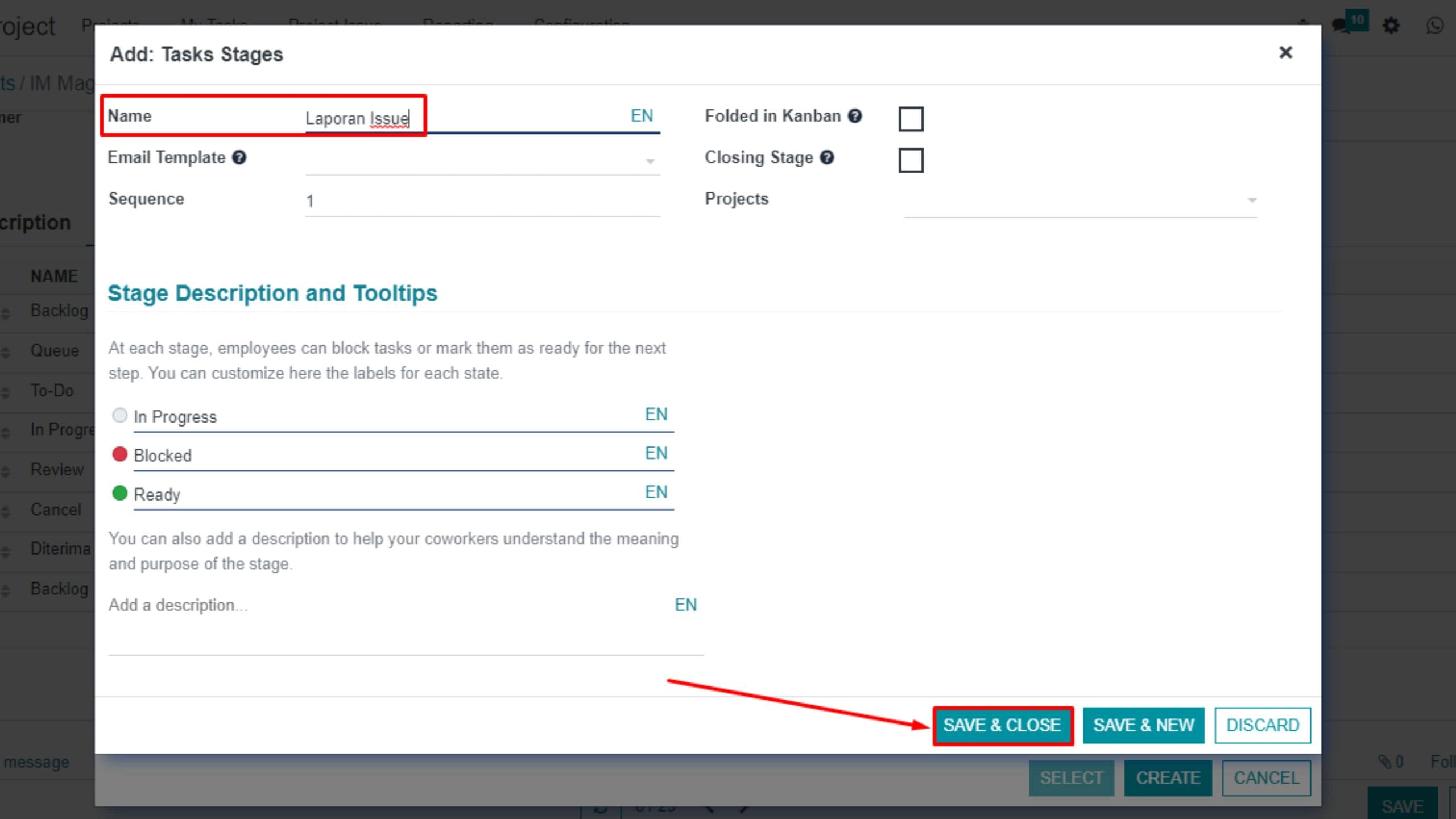Expand the Projects dropdown field
This screenshot has height=819, width=1456.
1251,200
